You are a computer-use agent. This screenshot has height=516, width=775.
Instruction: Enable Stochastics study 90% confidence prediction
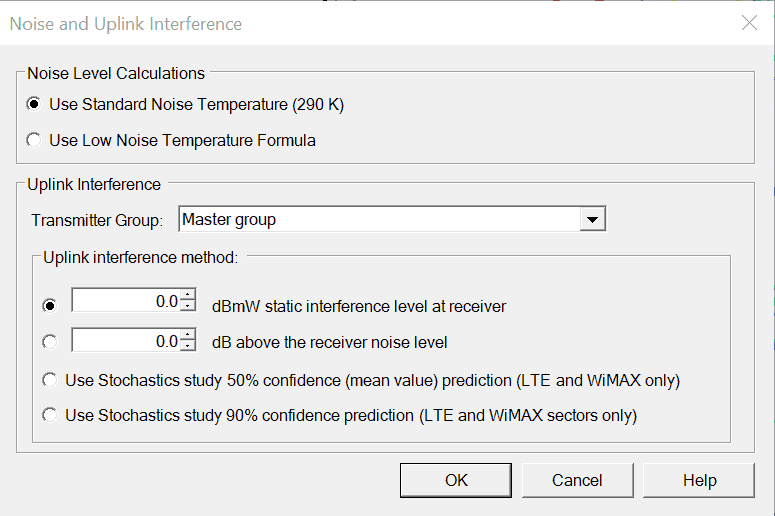click(x=50, y=414)
